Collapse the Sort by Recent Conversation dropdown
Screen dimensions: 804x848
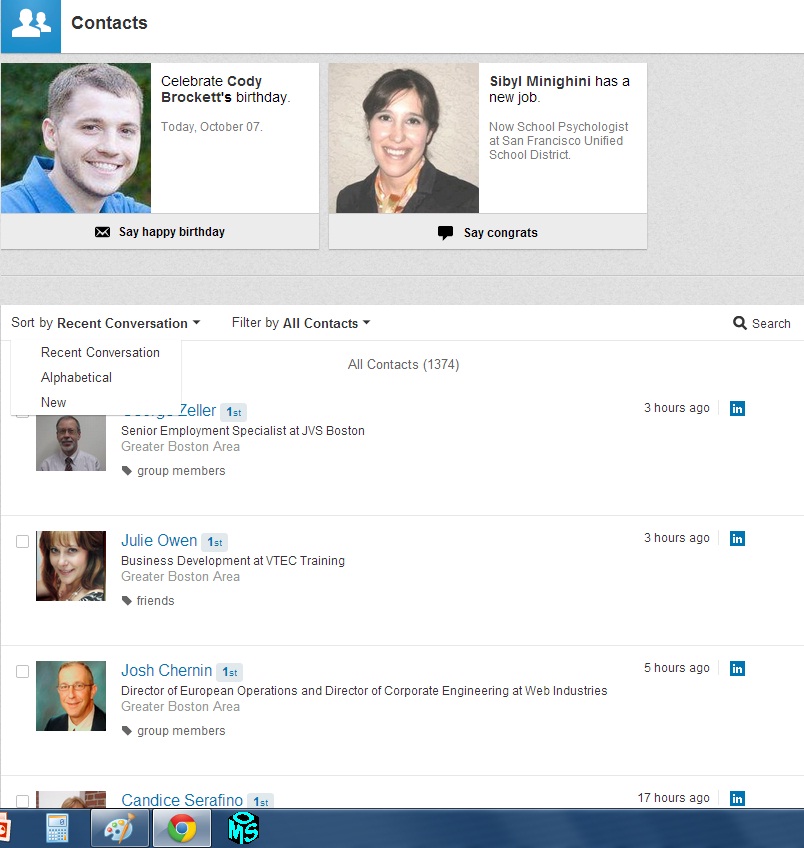(x=106, y=323)
